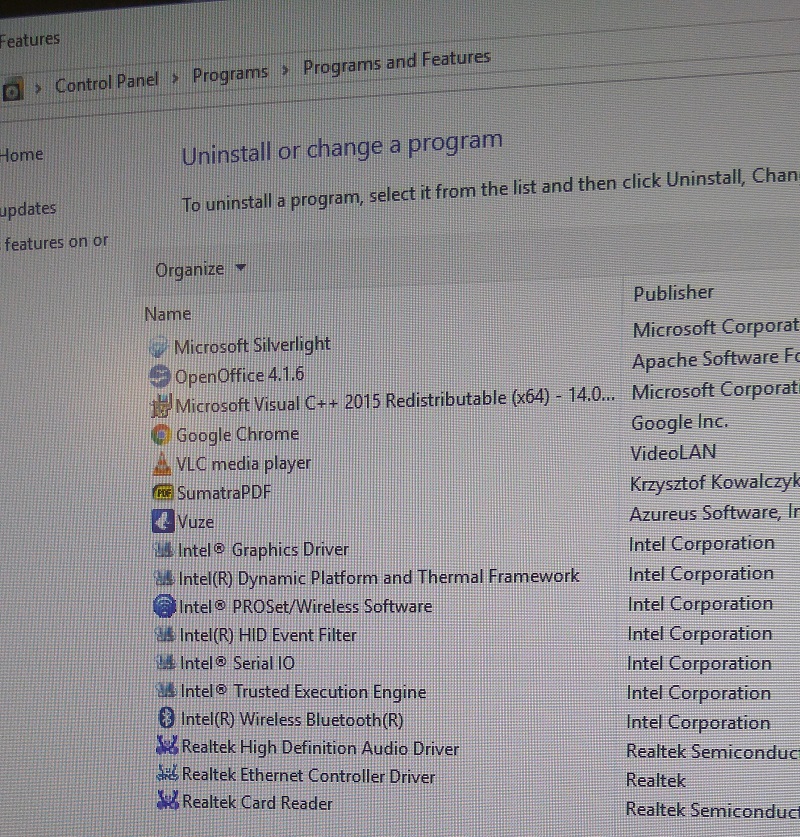Open the Organize dropdown menu

pos(200,270)
